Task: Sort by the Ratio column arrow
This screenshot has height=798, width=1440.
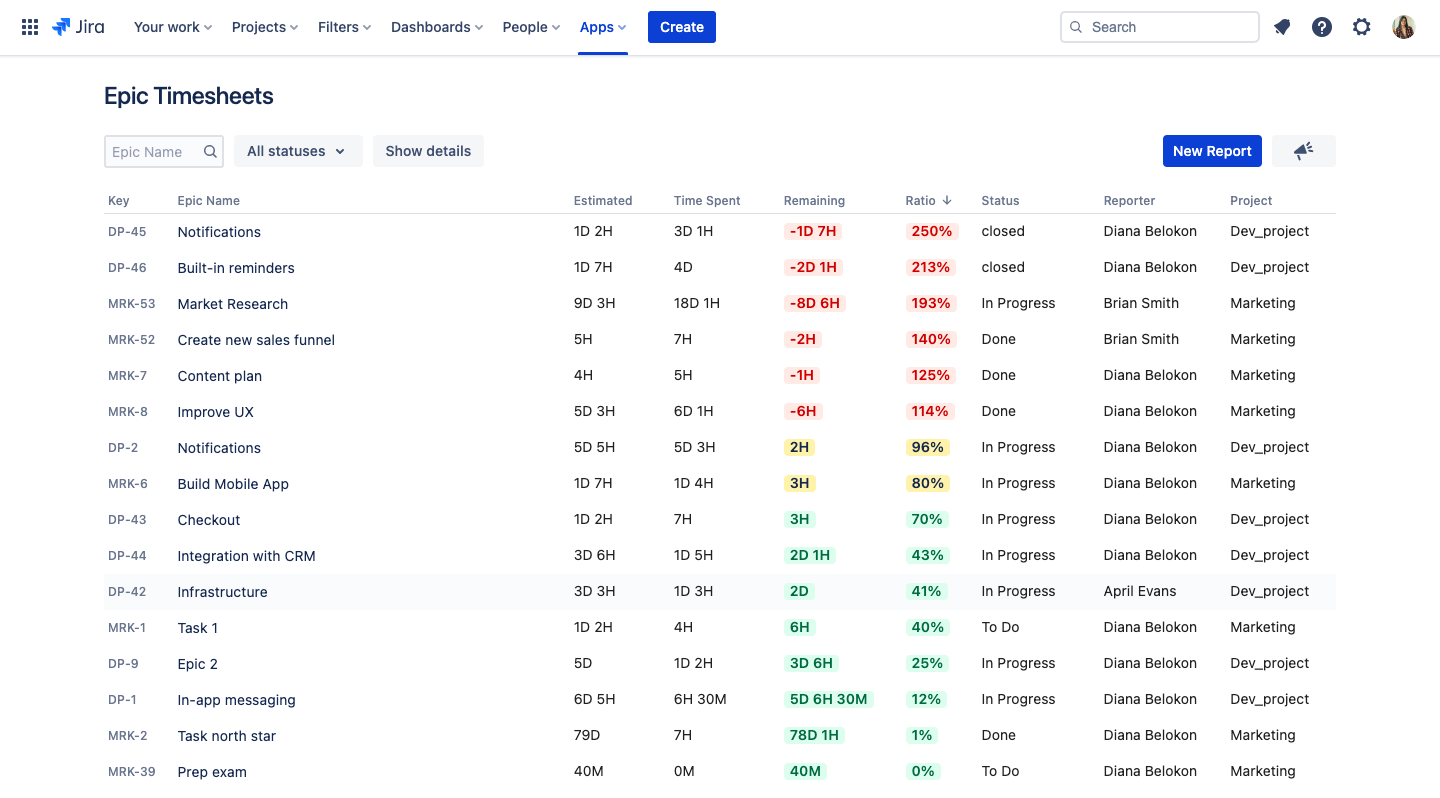Action: click(x=947, y=201)
